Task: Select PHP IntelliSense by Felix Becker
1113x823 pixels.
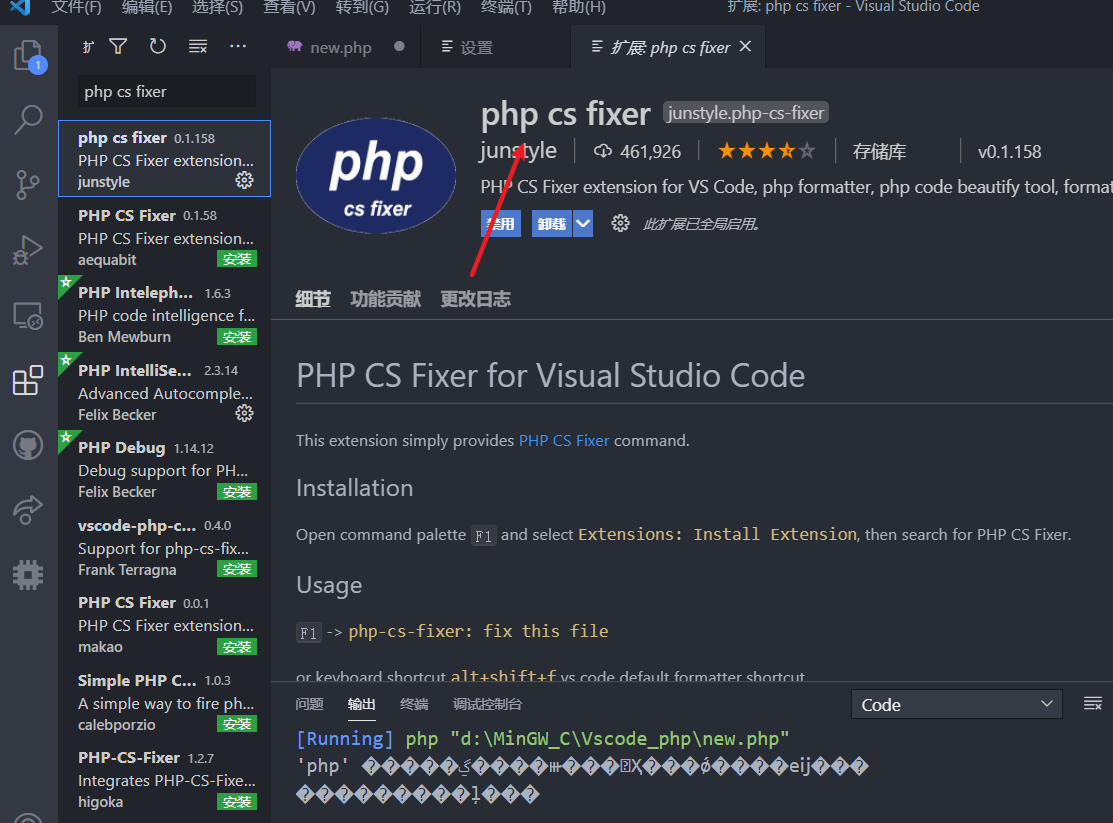Action: click(x=164, y=391)
